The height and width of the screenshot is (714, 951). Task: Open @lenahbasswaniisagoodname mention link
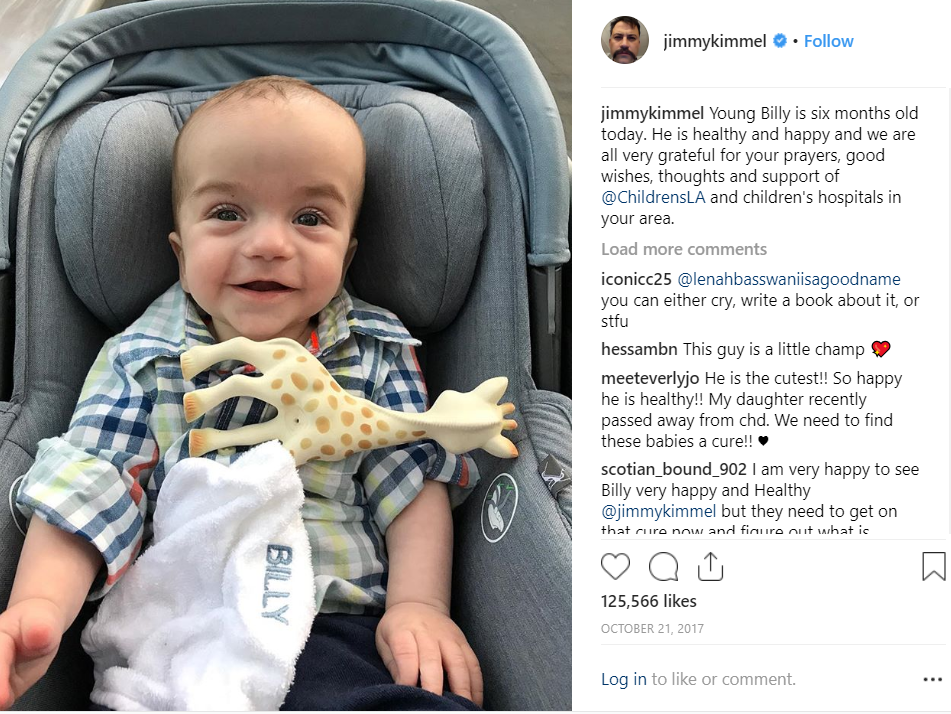point(788,280)
